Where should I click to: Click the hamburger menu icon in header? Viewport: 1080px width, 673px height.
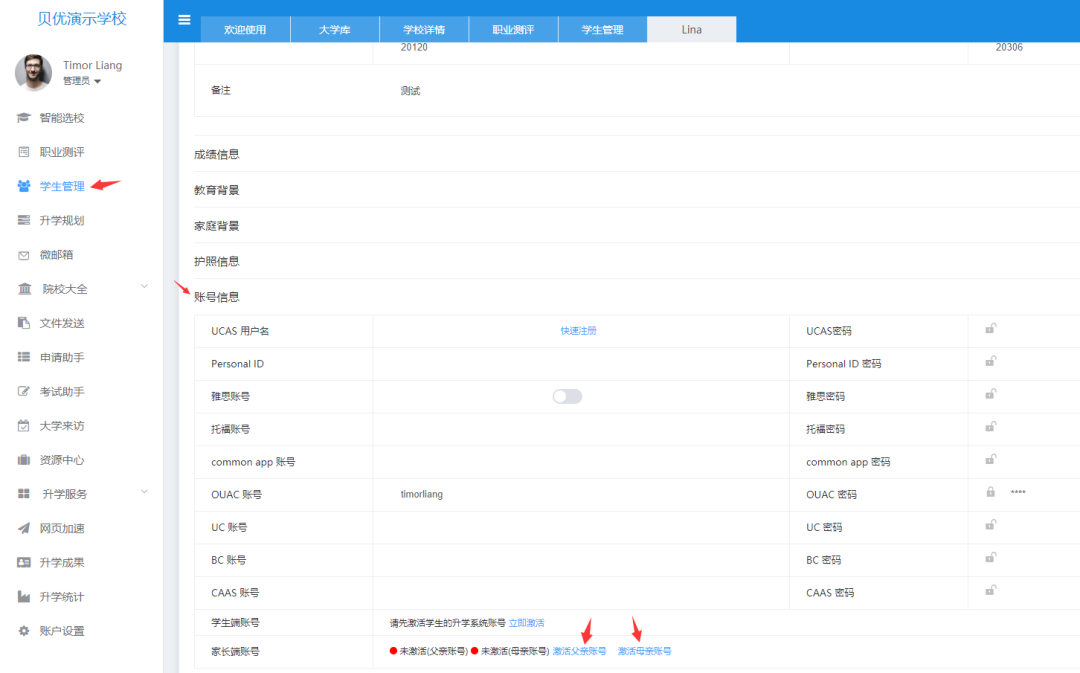[183, 20]
